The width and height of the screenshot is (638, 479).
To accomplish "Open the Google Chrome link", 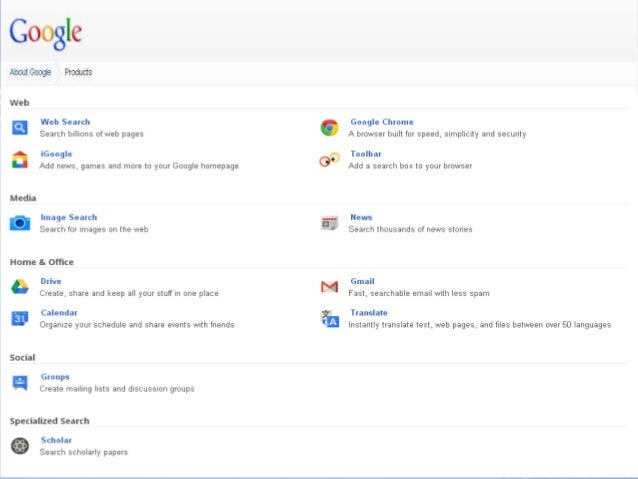I will (x=382, y=122).
